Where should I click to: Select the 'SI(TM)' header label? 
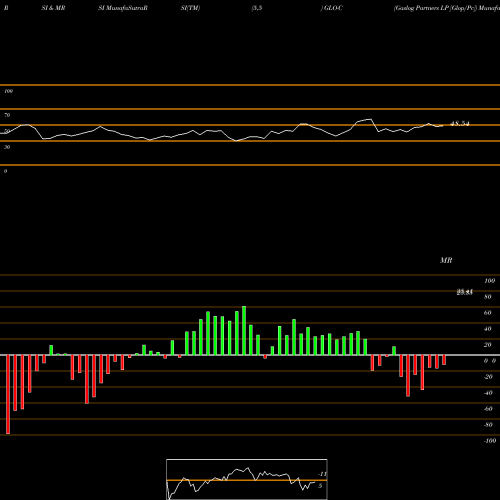point(190,8)
